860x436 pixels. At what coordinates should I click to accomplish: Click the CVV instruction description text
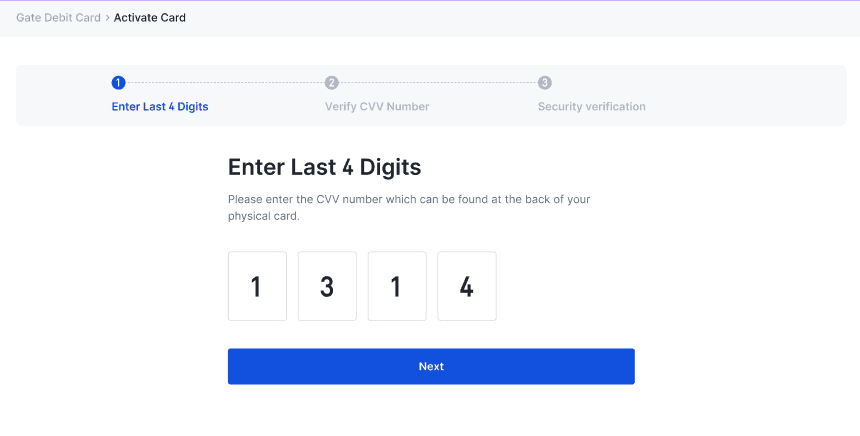point(409,207)
